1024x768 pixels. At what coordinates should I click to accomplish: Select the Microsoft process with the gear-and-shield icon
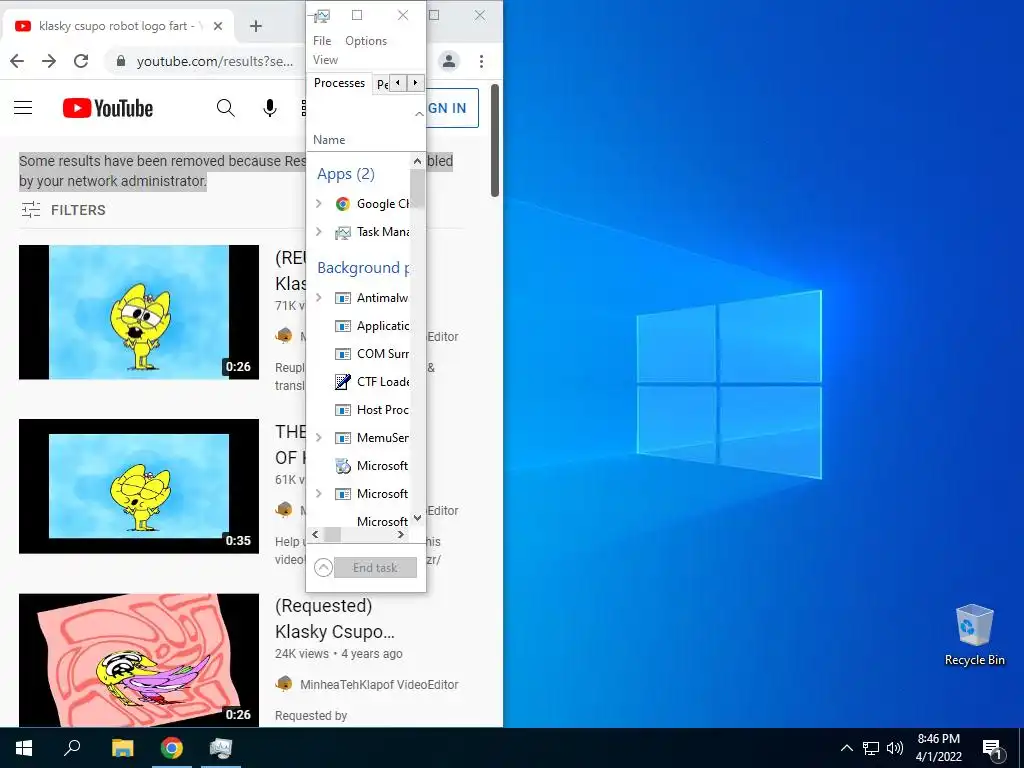click(x=359, y=466)
